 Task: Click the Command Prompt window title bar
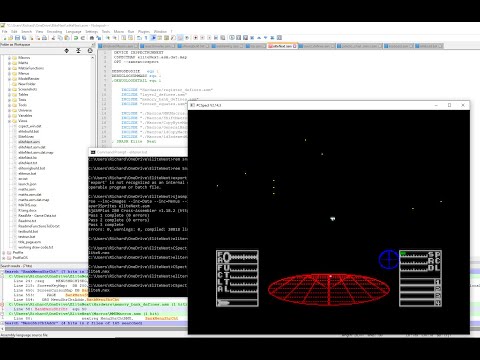(x=138, y=152)
